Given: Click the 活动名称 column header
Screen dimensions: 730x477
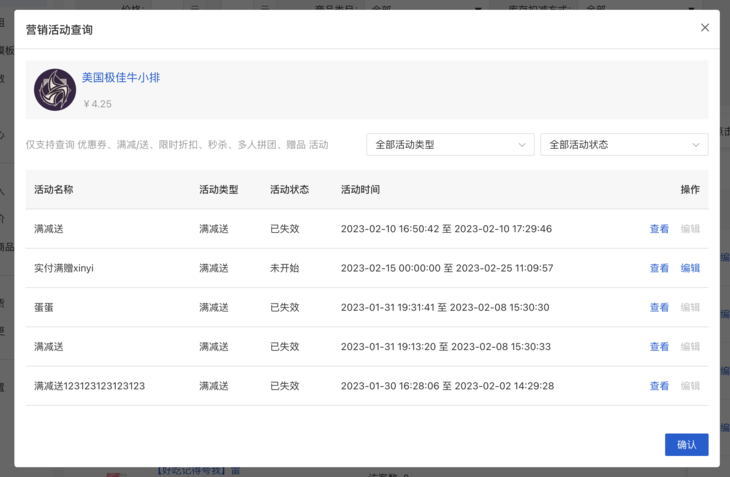Looking at the screenshot, I should click(54, 190).
